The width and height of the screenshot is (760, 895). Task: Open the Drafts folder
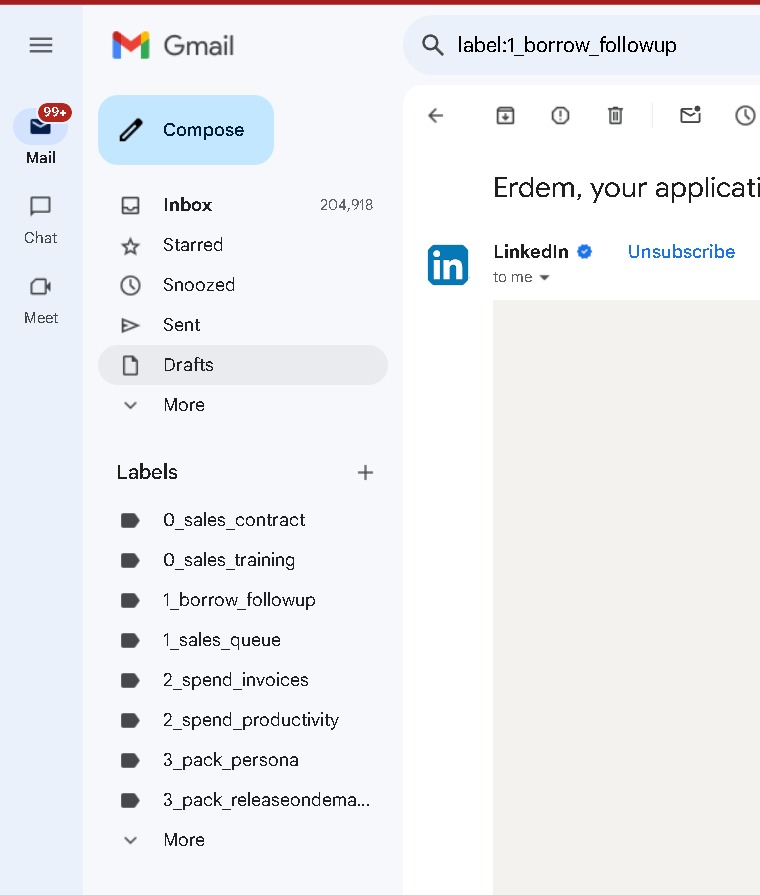243,365
